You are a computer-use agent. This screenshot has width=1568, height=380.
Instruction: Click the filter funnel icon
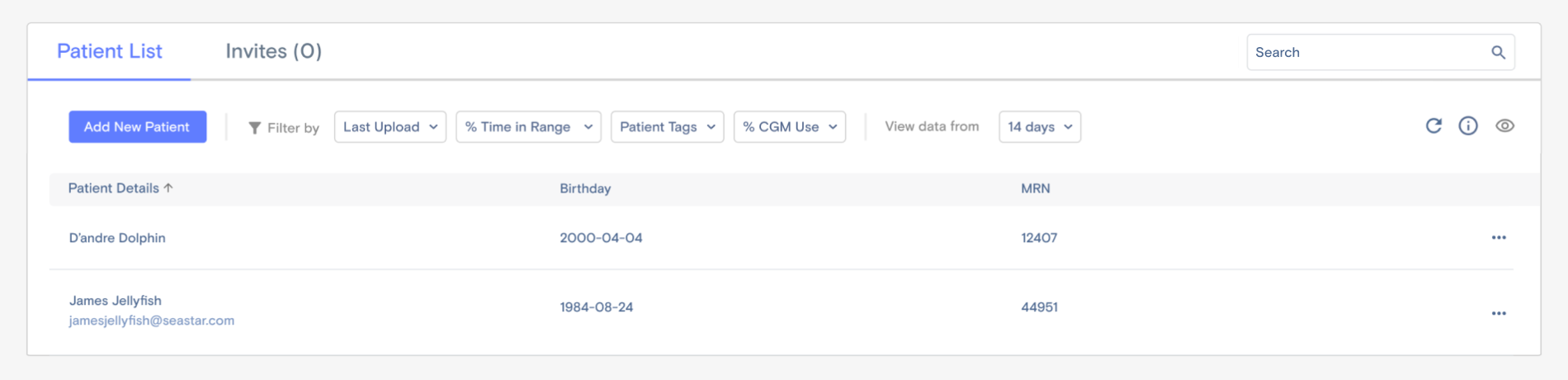tap(255, 128)
